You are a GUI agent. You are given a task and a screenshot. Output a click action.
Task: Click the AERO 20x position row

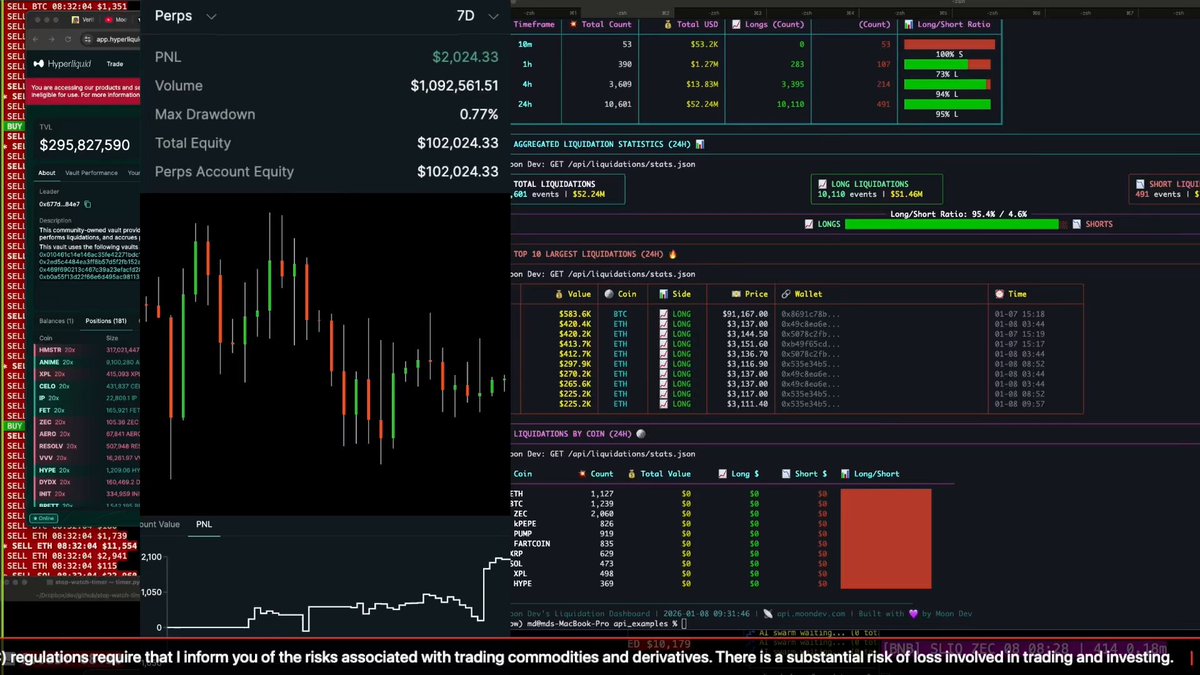pyautogui.click(x=88, y=434)
